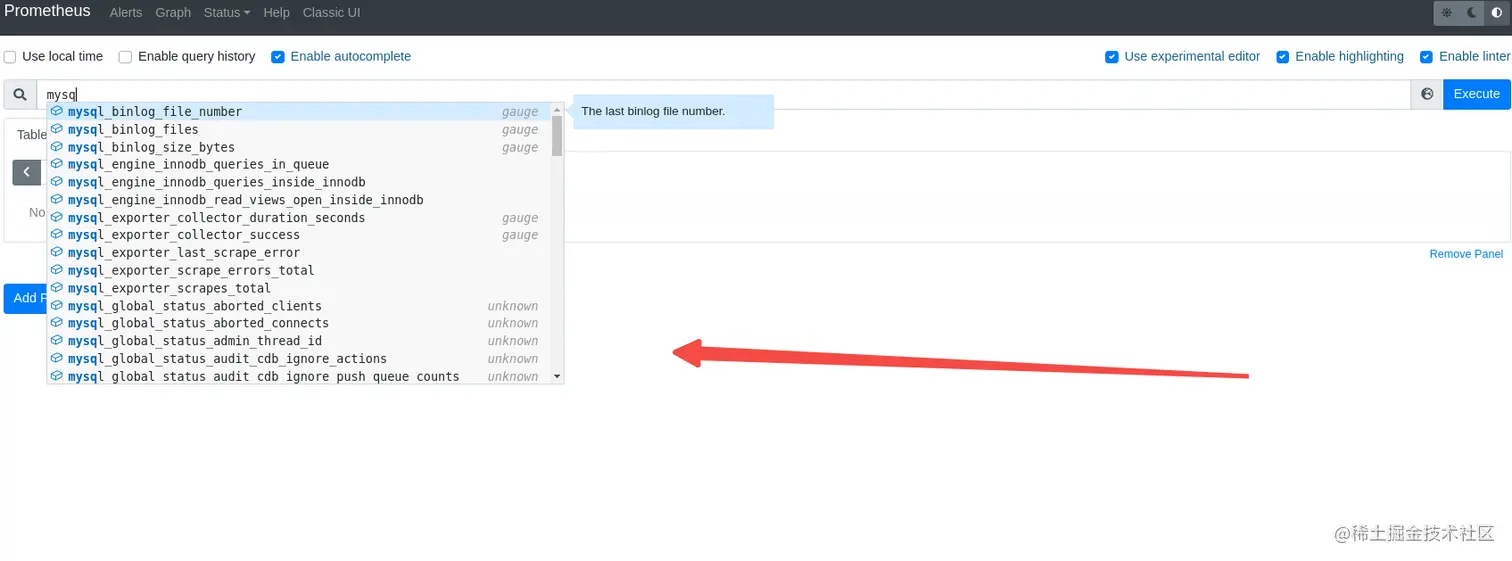Select mysql_global_status_admin_thread_id suggestion

(x=299, y=341)
